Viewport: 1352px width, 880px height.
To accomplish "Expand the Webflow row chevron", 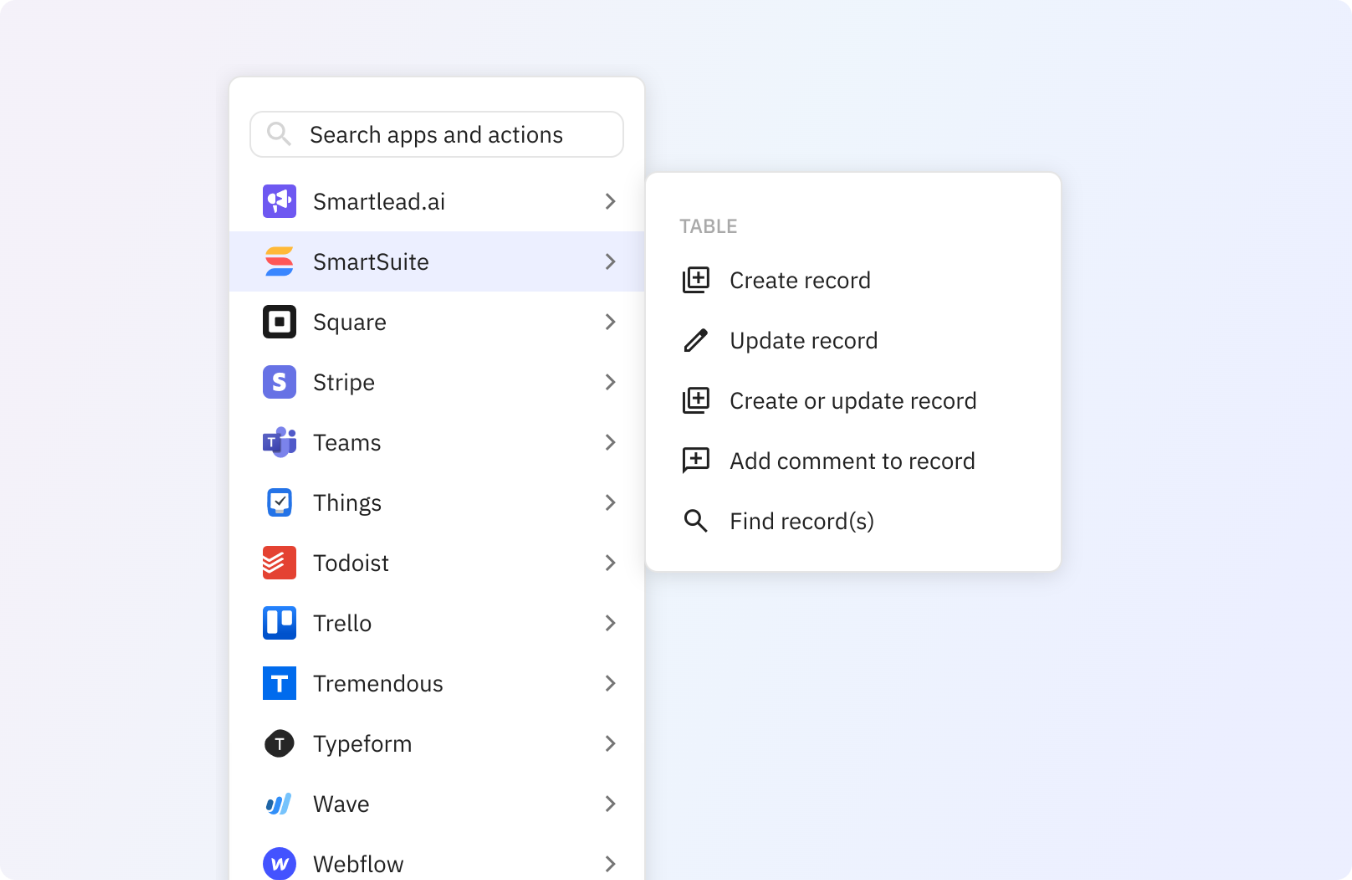I will click(x=610, y=864).
